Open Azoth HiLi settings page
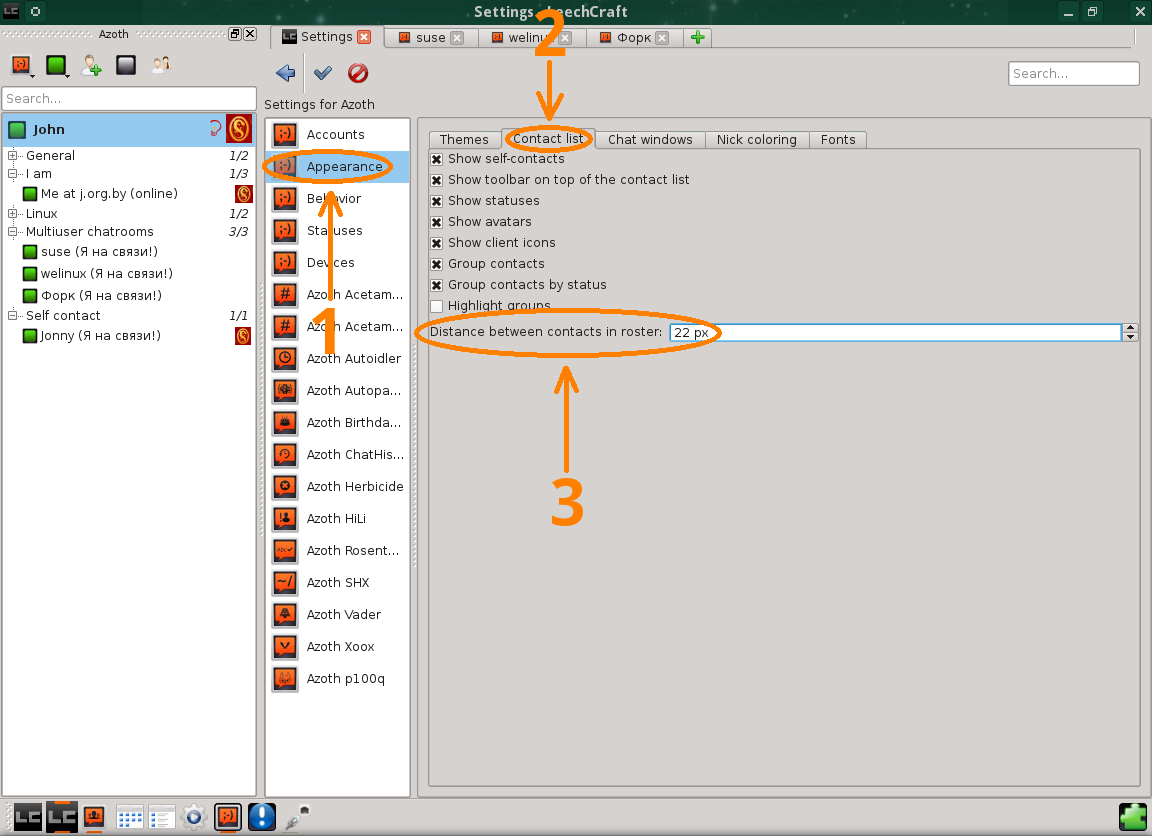Image resolution: width=1152 pixels, height=836 pixels. click(x=337, y=519)
